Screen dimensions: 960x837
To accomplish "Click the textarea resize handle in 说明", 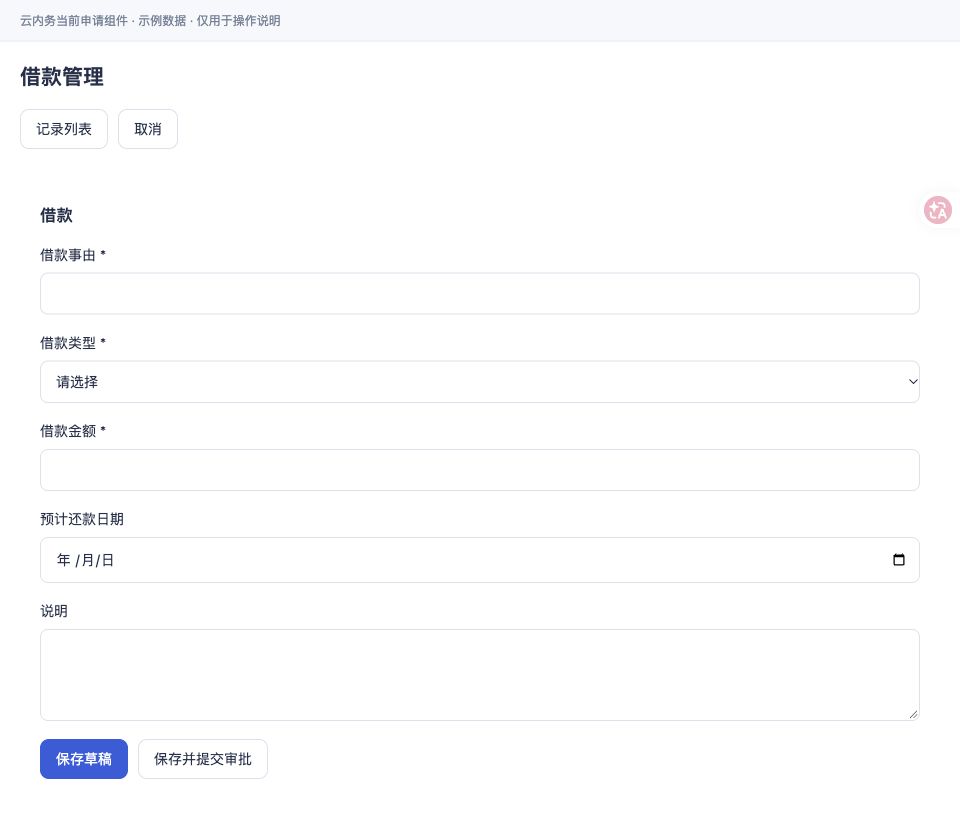I will point(913,714).
